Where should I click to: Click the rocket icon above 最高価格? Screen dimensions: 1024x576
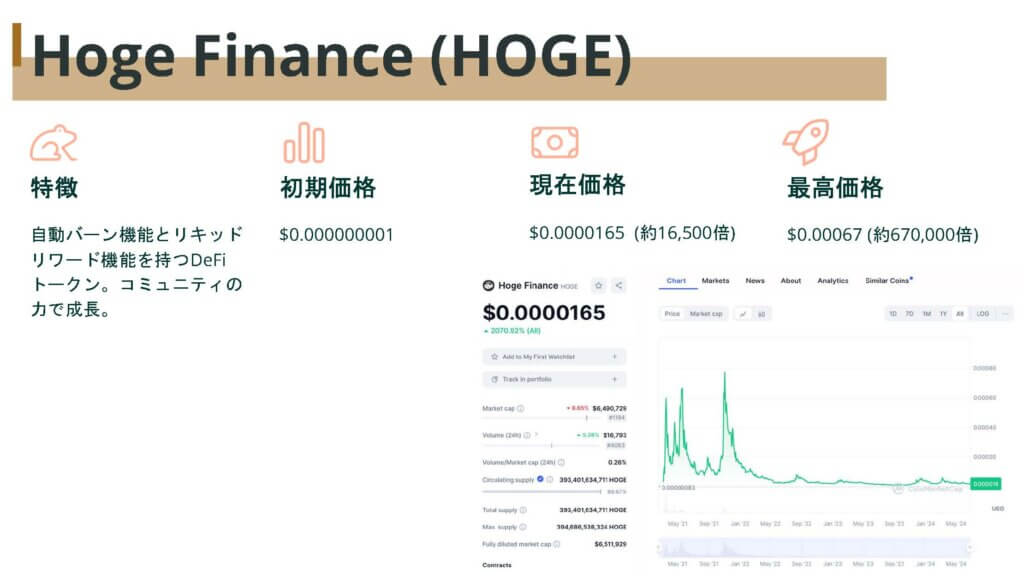(807, 141)
